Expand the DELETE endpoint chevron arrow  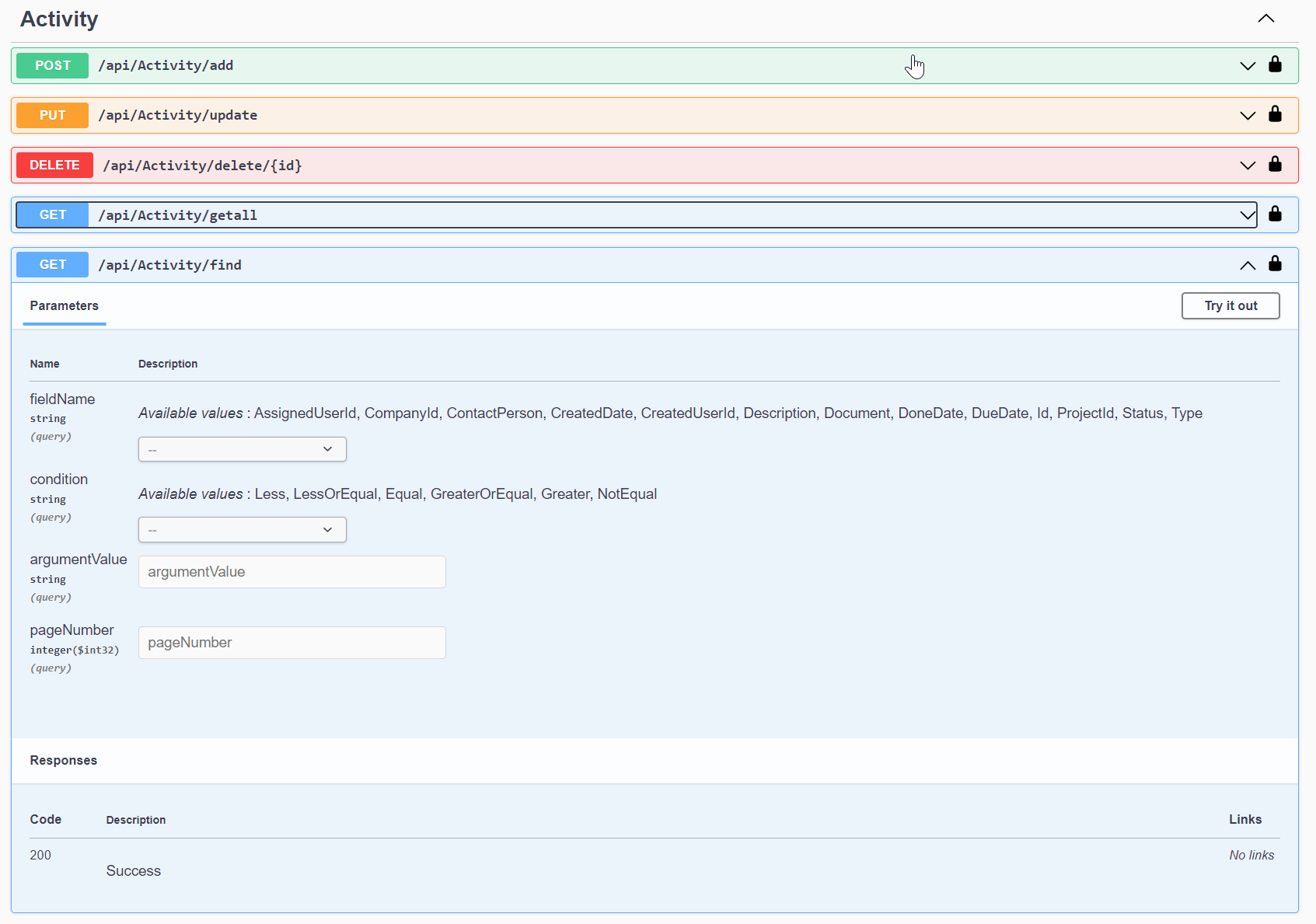tap(1247, 166)
